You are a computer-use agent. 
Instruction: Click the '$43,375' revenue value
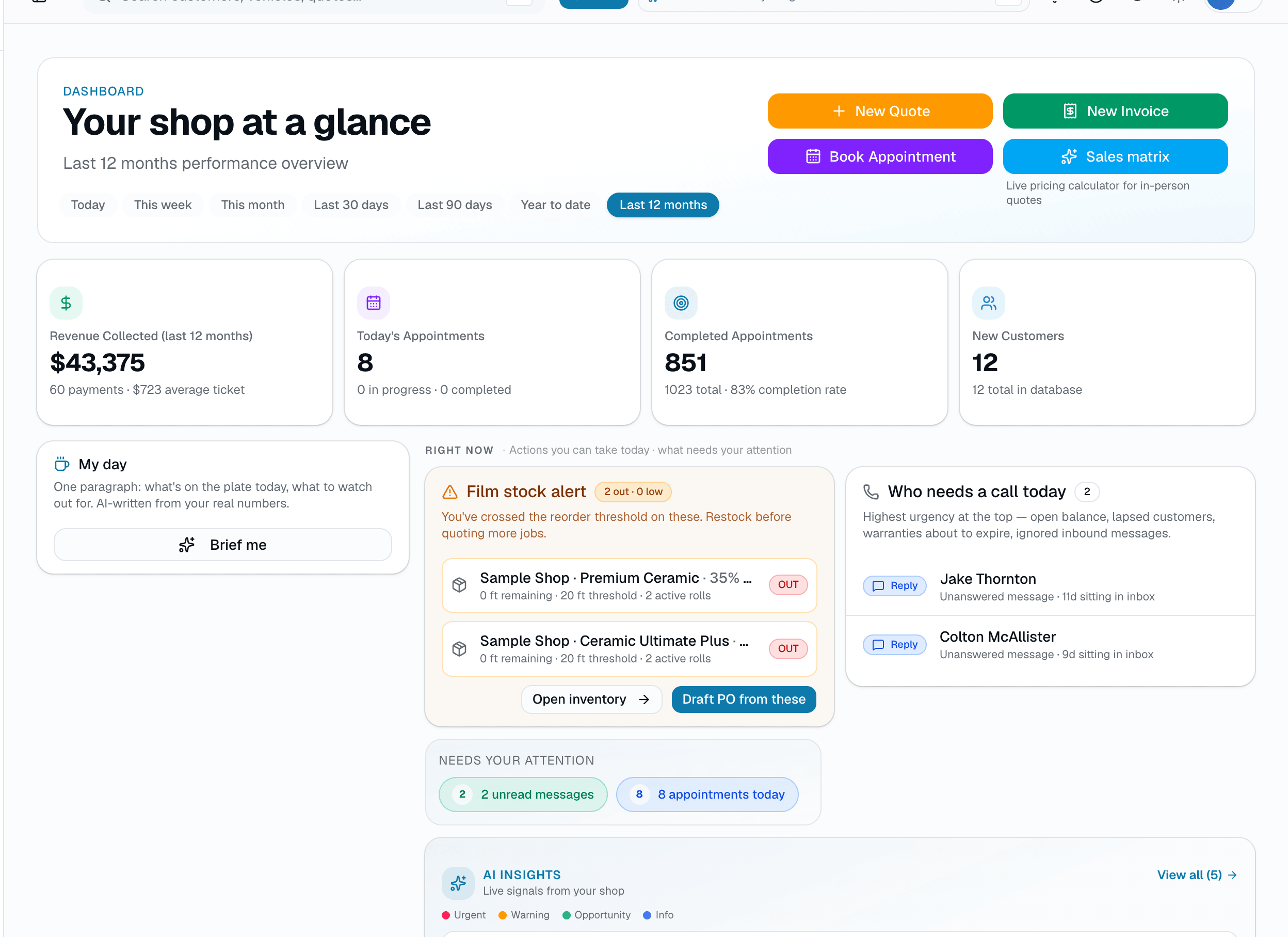click(x=97, y=363)
